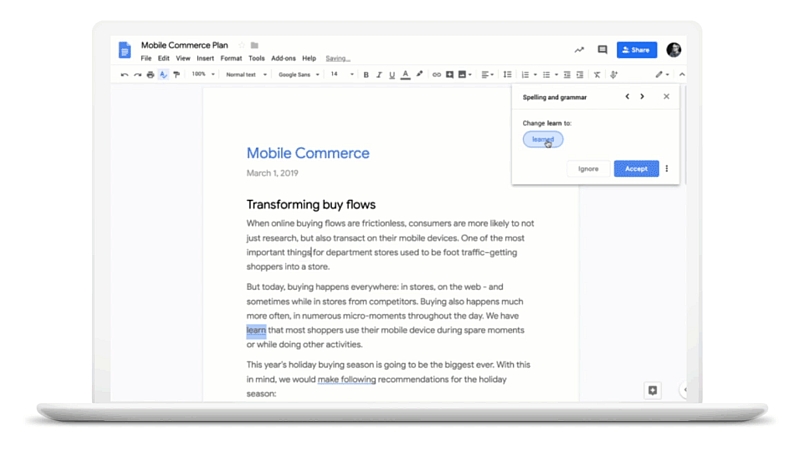Open the Editing mode pencil dropdown
This screenshot has width=800, height=450.
pos(662,74)
